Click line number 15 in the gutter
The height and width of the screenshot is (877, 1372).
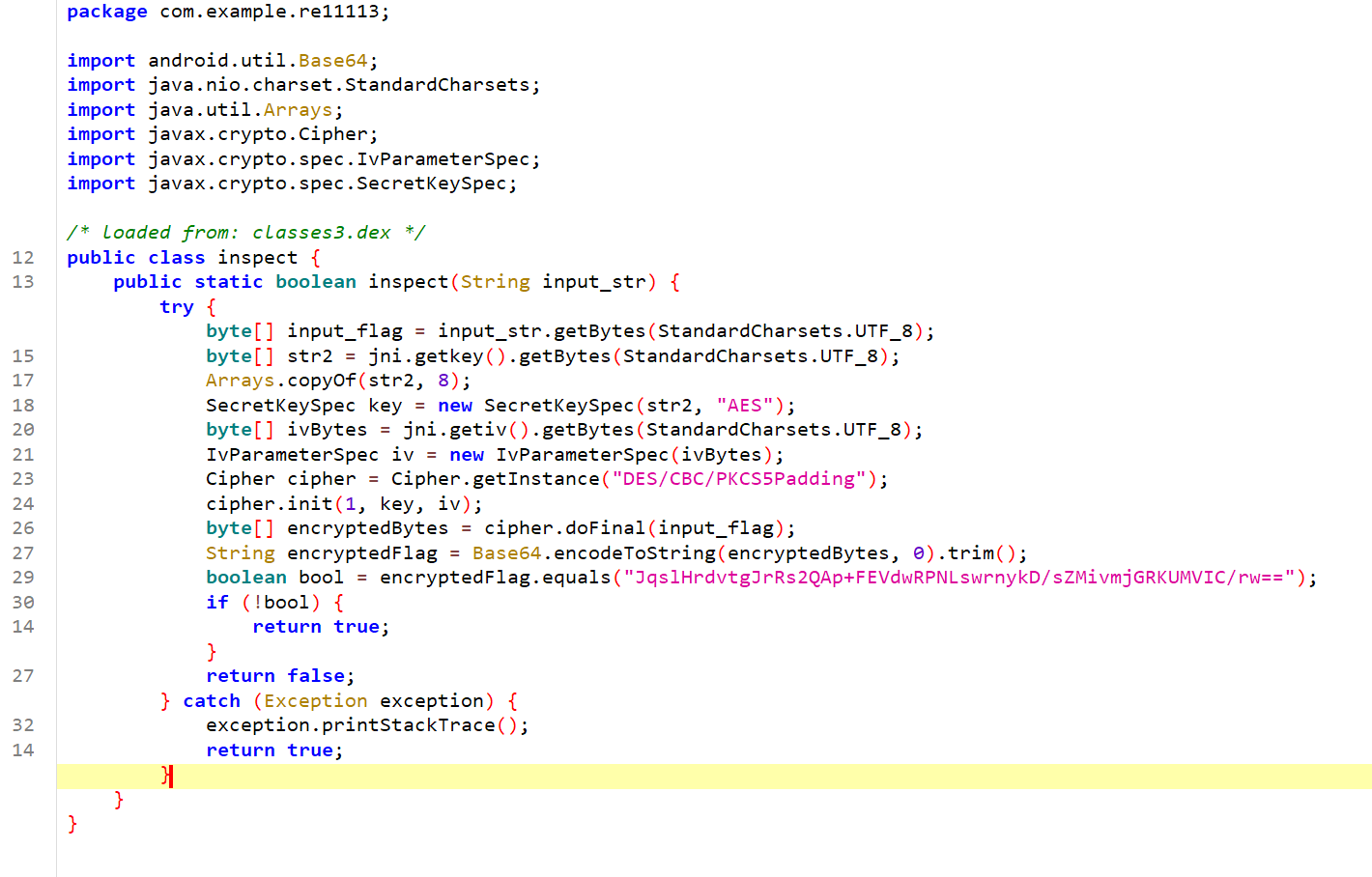(x=23, y=356)
